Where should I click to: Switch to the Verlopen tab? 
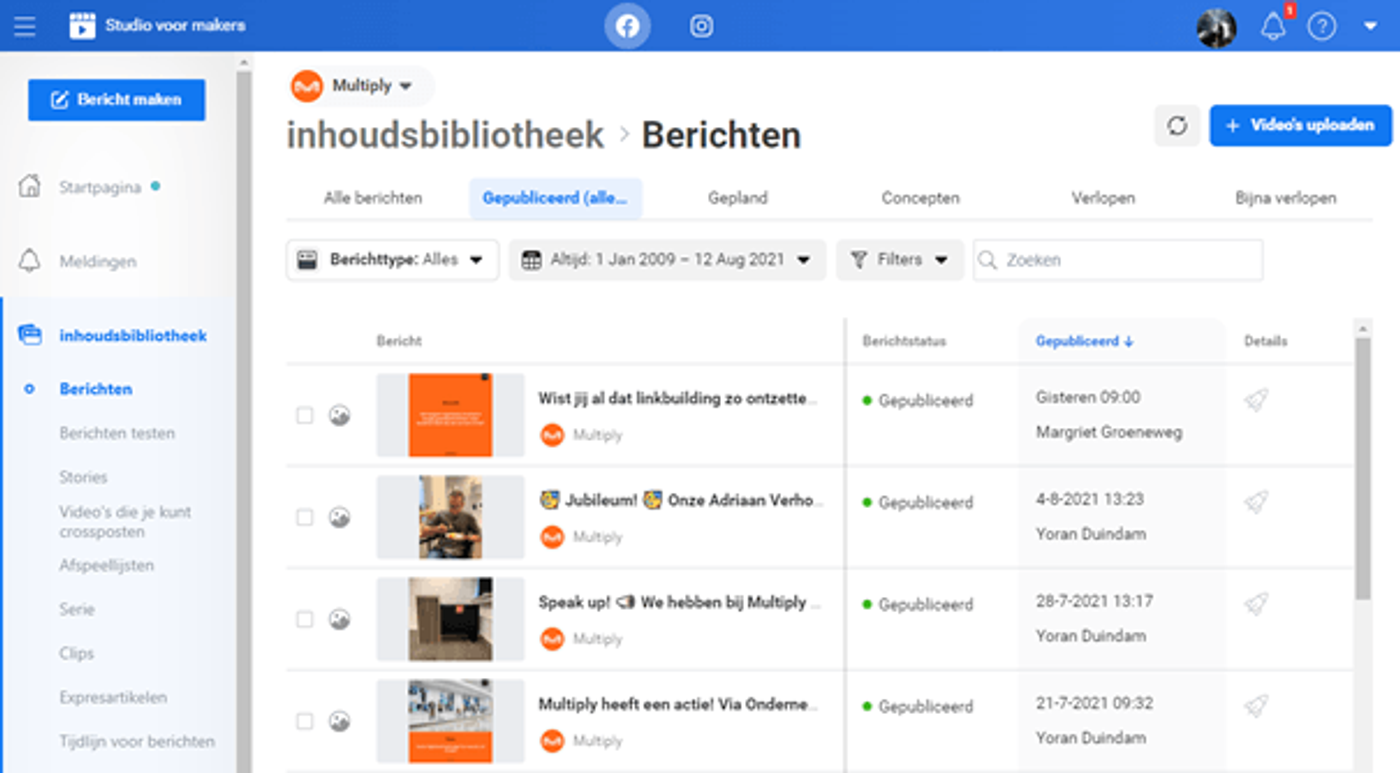pos(1103,198)
